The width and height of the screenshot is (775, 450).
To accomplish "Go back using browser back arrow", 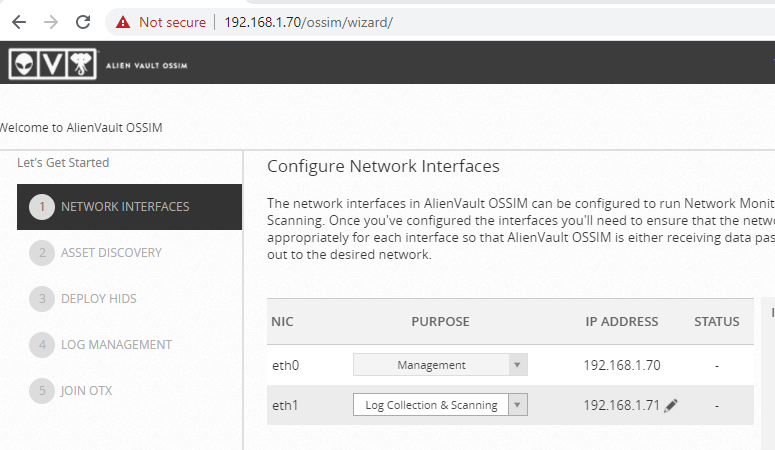I will (x=19, y=22).
